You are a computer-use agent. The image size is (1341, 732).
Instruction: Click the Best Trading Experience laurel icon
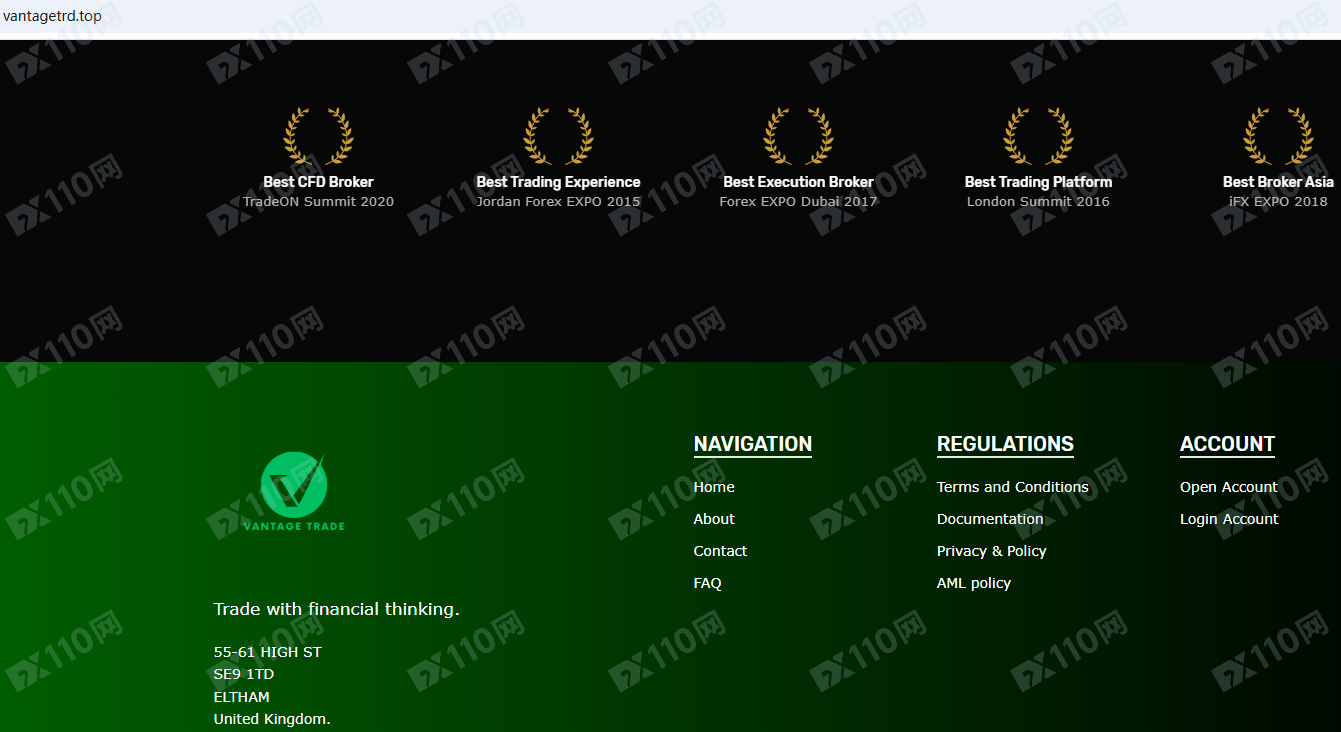558,136
